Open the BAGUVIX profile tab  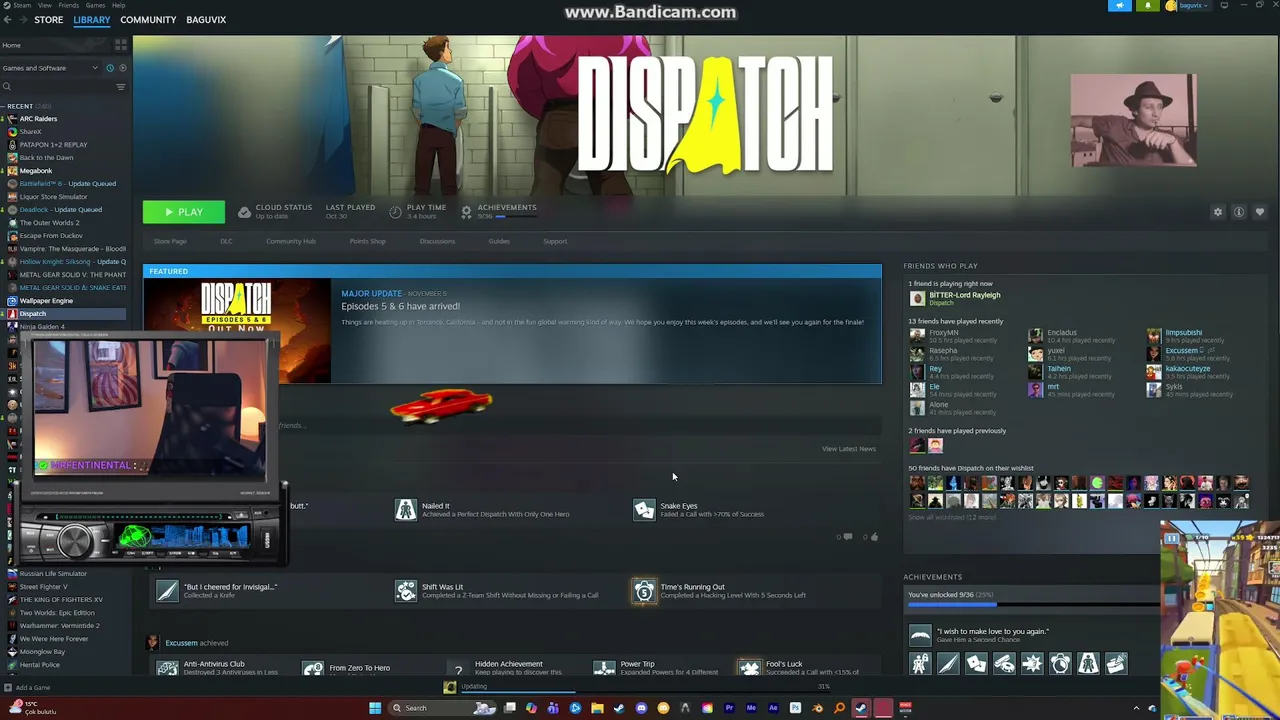coord(206,19)
